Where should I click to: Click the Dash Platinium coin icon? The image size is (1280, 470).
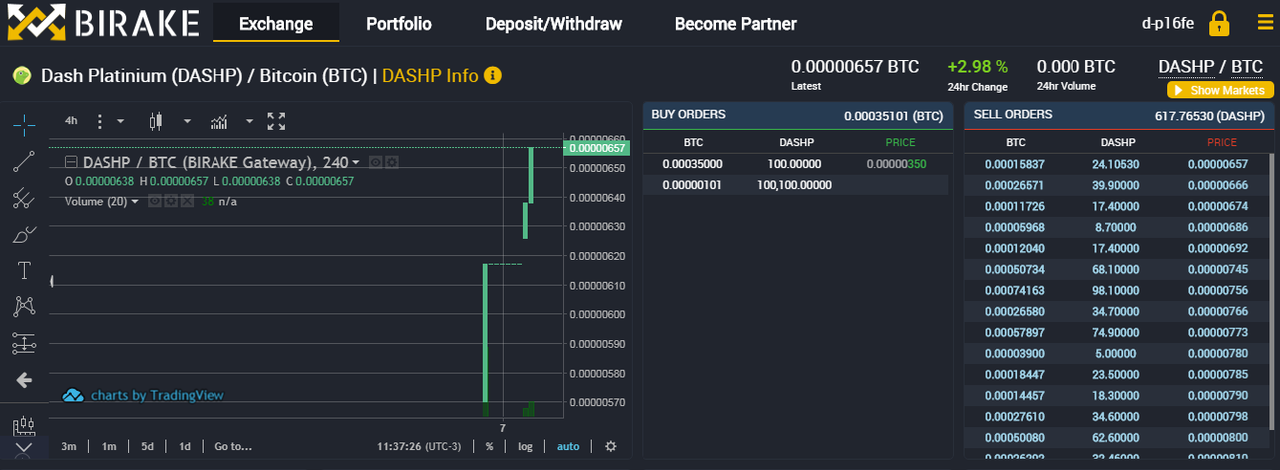[x=21, y=75]
